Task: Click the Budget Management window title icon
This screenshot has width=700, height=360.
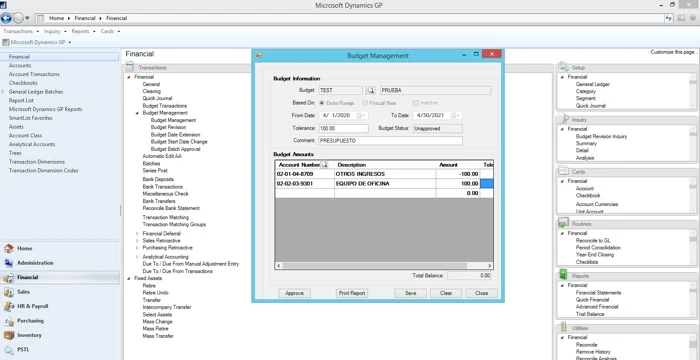Action: (259, 55)
